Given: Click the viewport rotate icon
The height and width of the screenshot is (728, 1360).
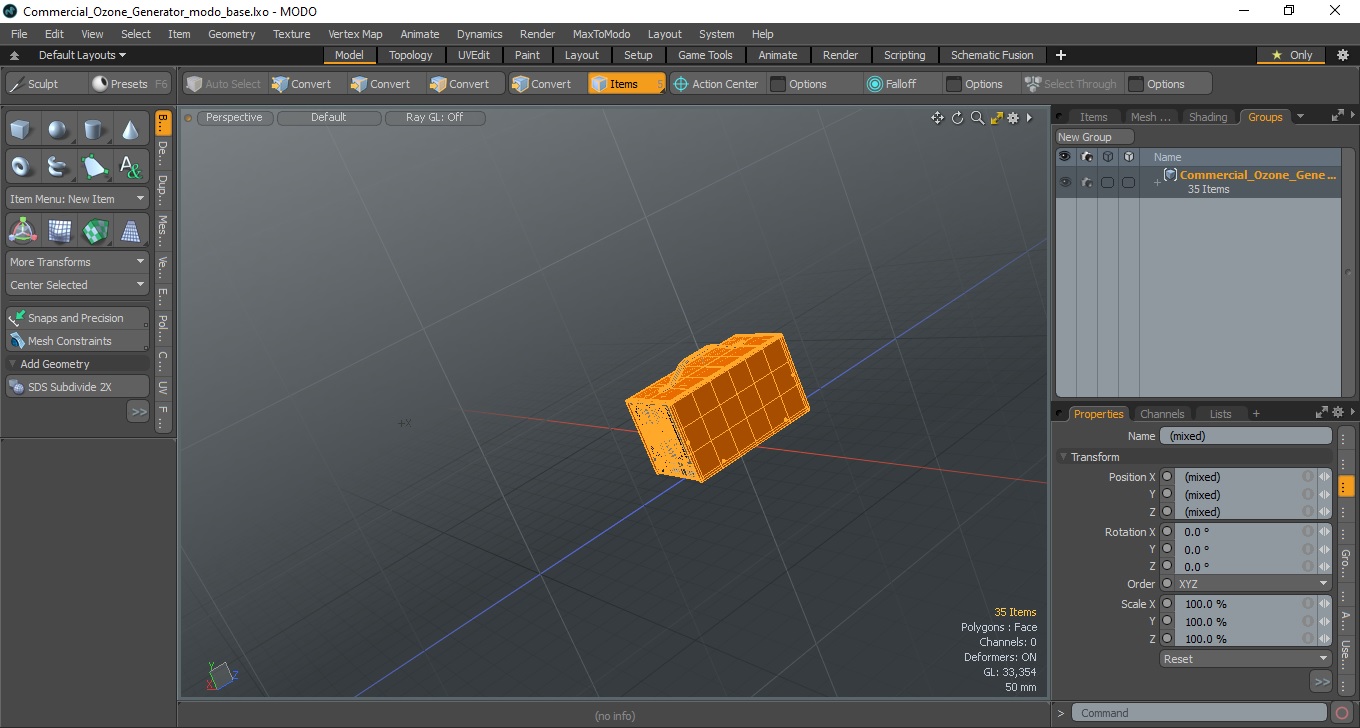Looking at the screenshot, I should pyautogui.click(x=957, y=118).
